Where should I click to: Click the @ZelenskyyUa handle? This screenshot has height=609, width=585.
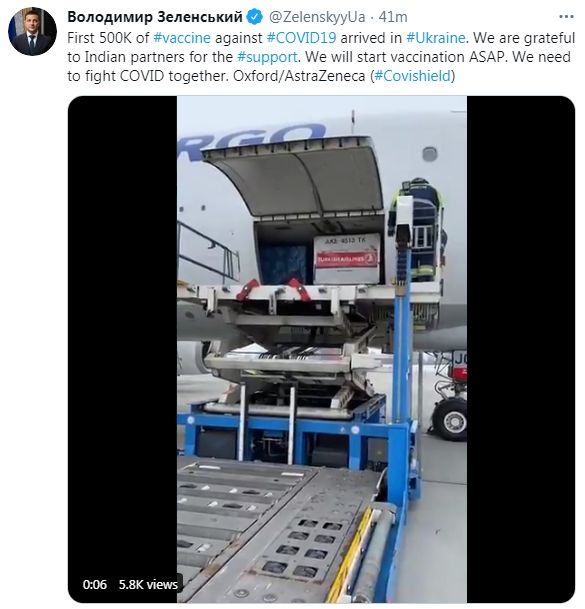[x=317, y=17]
